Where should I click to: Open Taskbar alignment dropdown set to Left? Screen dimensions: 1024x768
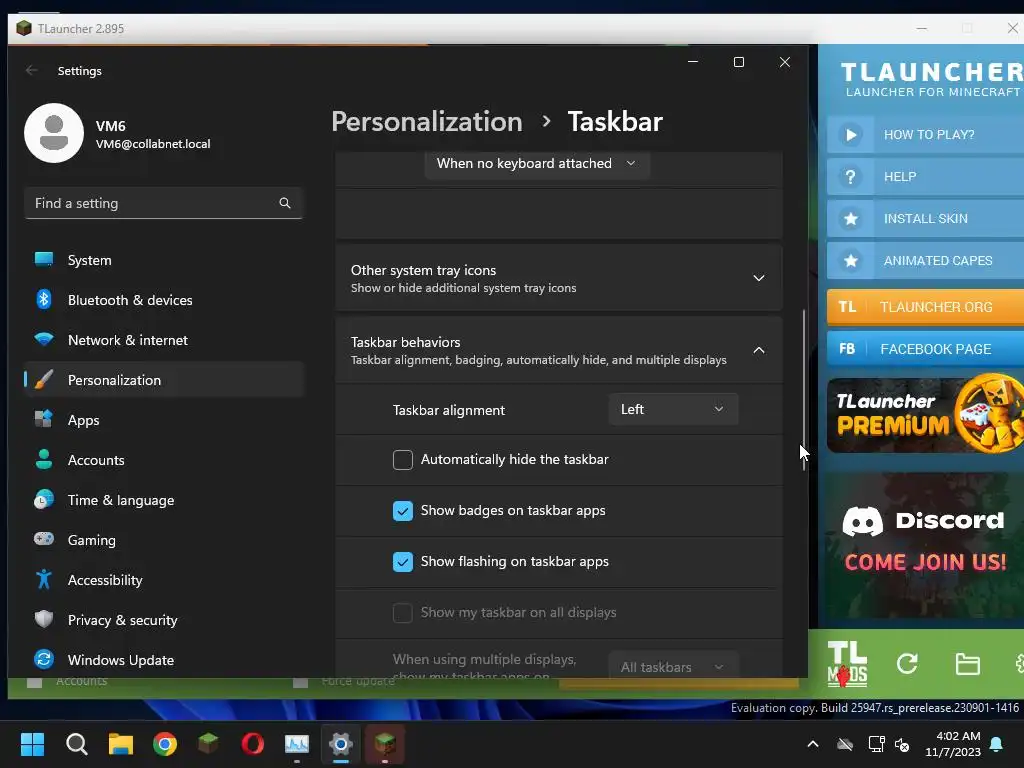(673, 409)
